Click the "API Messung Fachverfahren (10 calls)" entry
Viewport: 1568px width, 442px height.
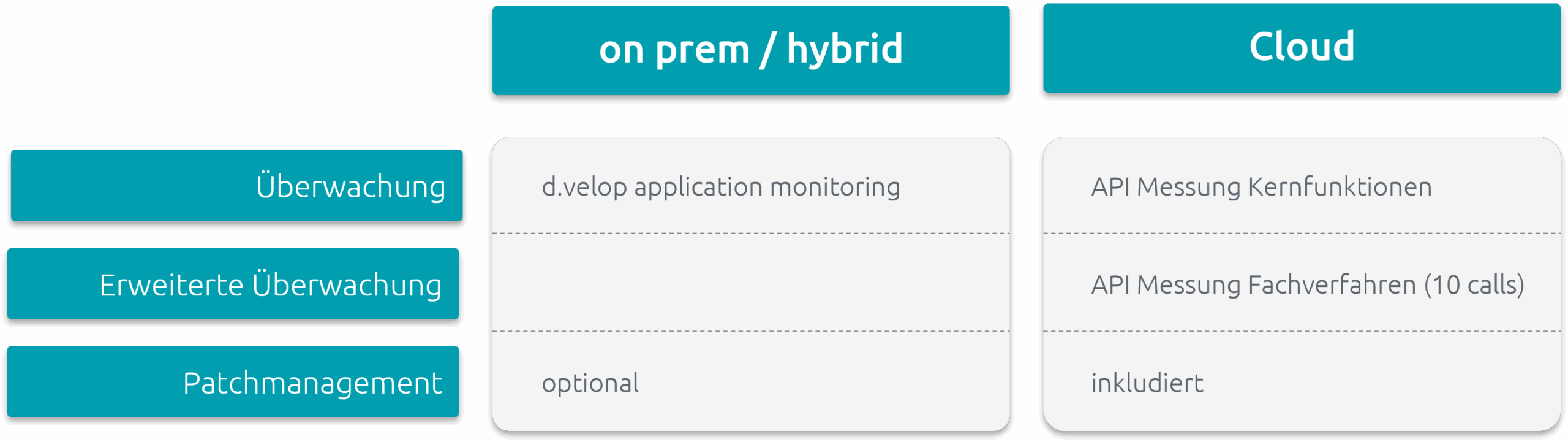coord(1307,284)
